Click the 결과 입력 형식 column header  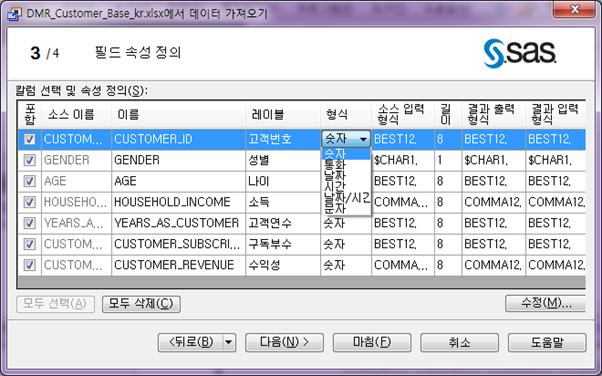tap(556, 114)
